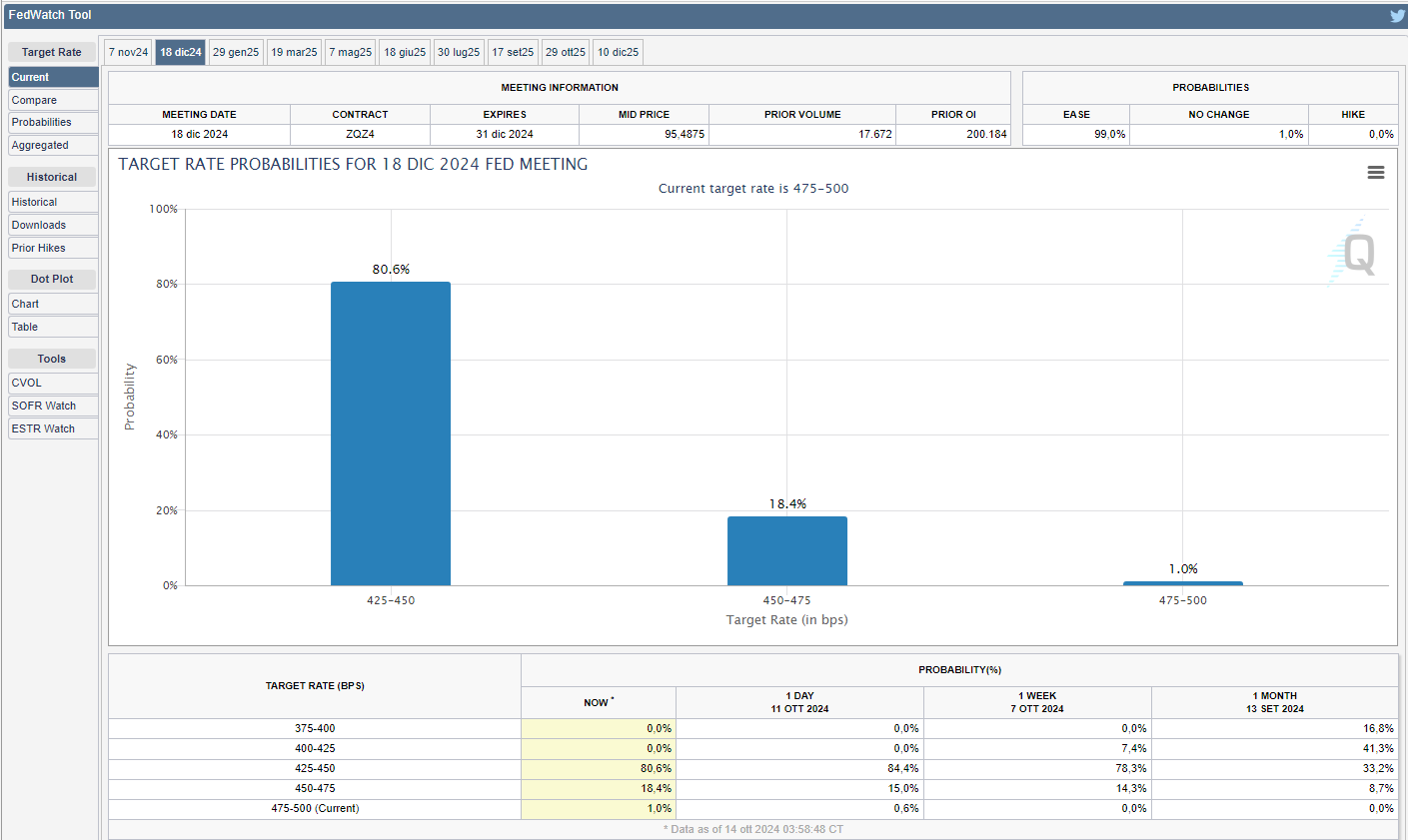Open the chart hamburger menu
Viewport: 1408px width, 840px height.
(1375, 173)
